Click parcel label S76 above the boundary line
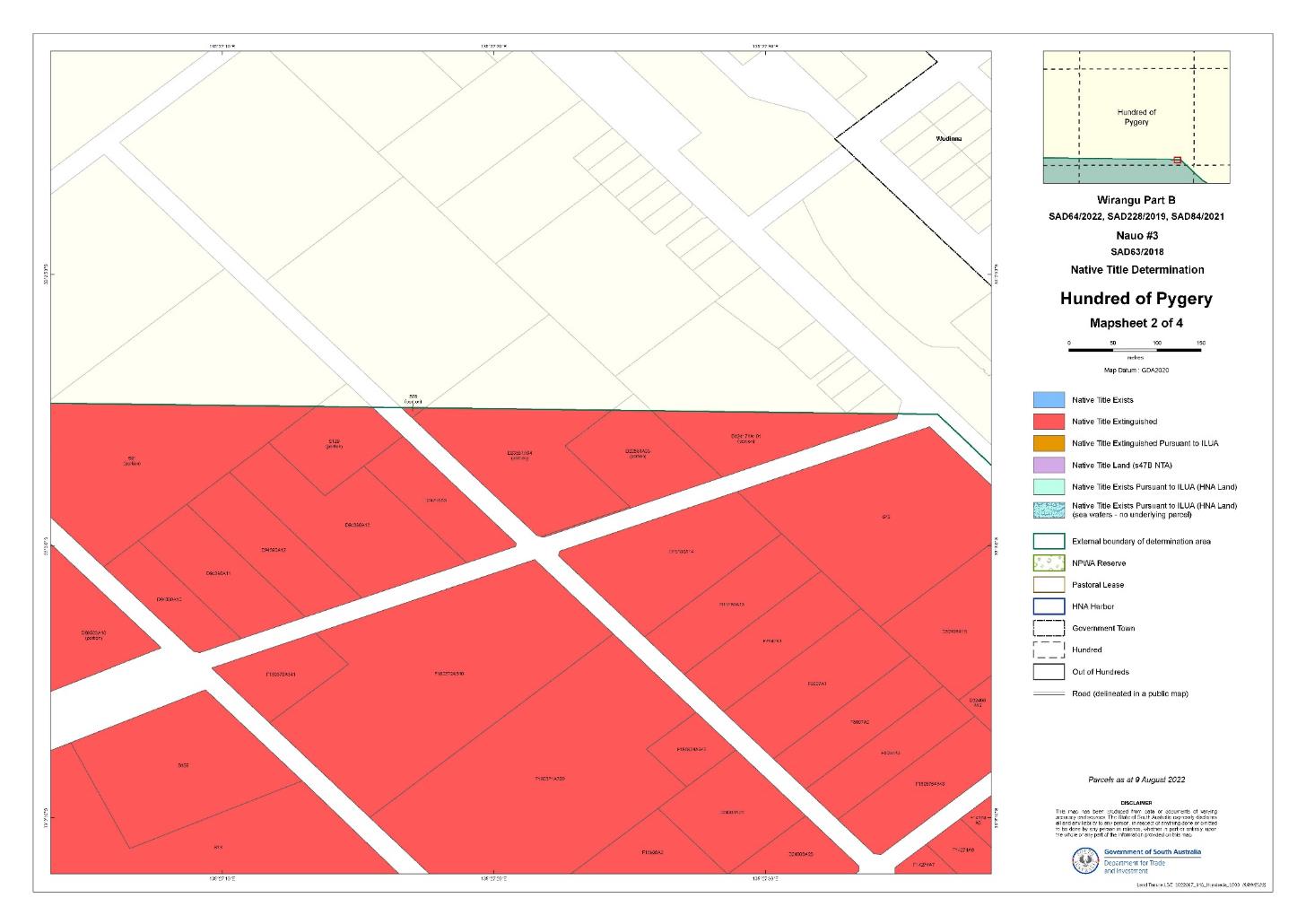Screen dimensions: 1306x924 (x=414, y=399)
